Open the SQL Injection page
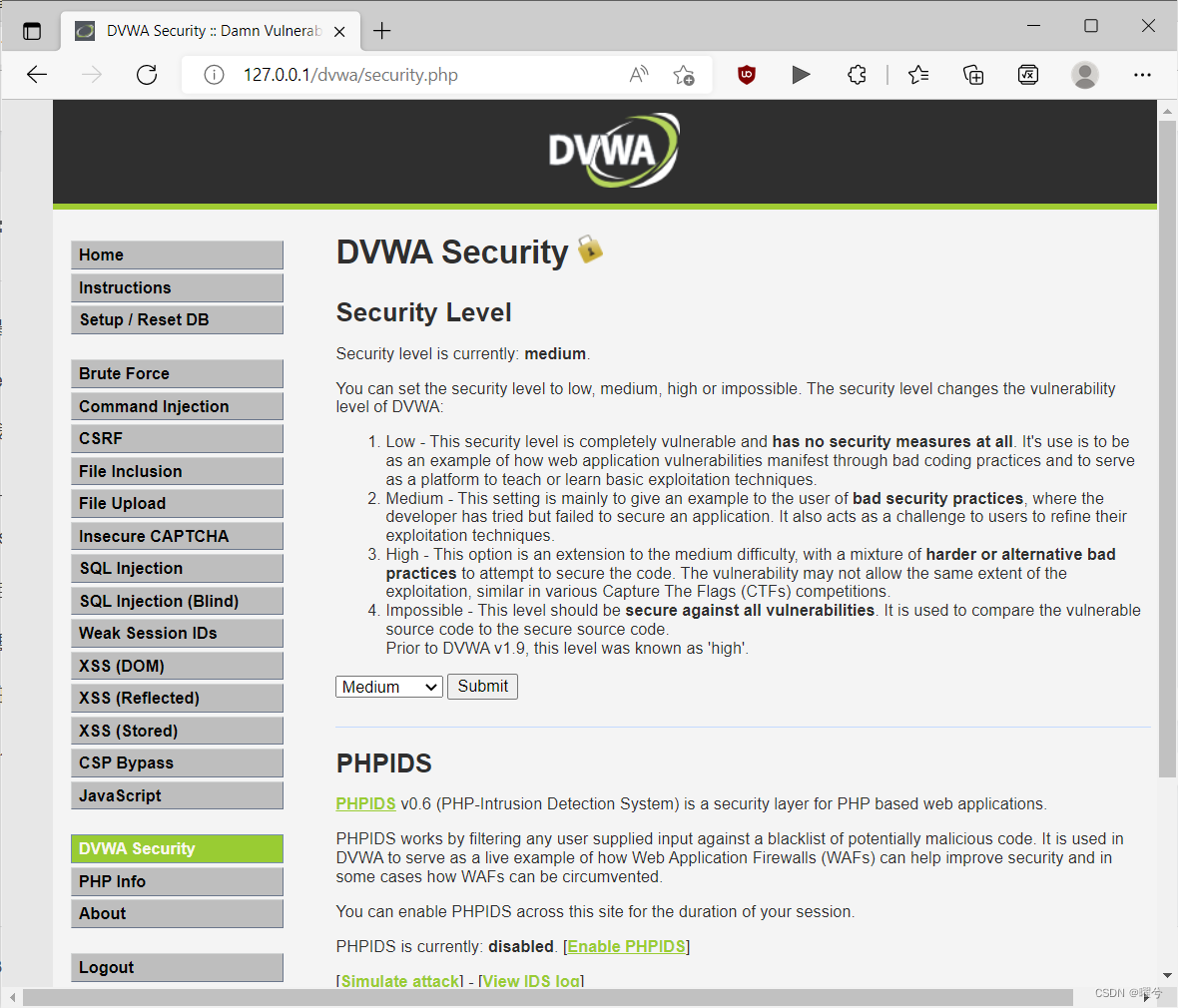 pos(178,569)
